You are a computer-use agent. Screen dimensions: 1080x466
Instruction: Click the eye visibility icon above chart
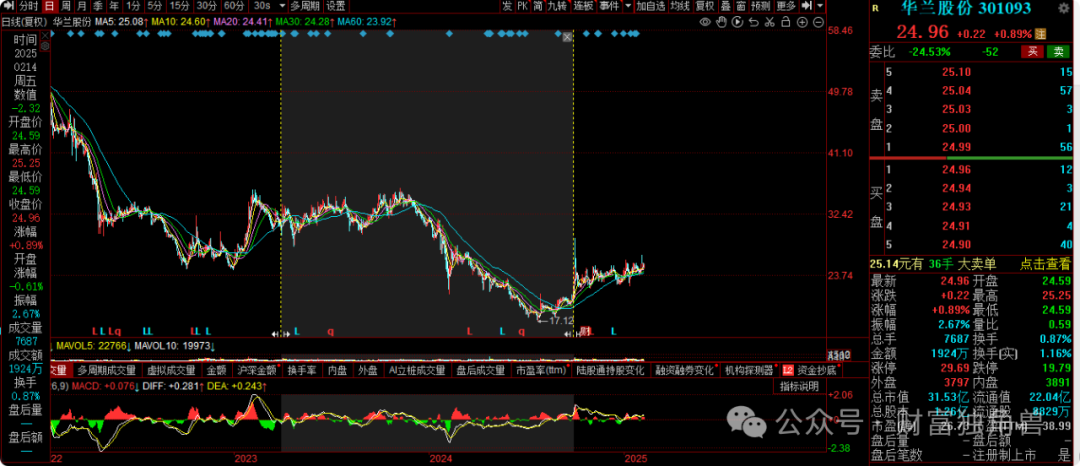click(x=704, y=20)
